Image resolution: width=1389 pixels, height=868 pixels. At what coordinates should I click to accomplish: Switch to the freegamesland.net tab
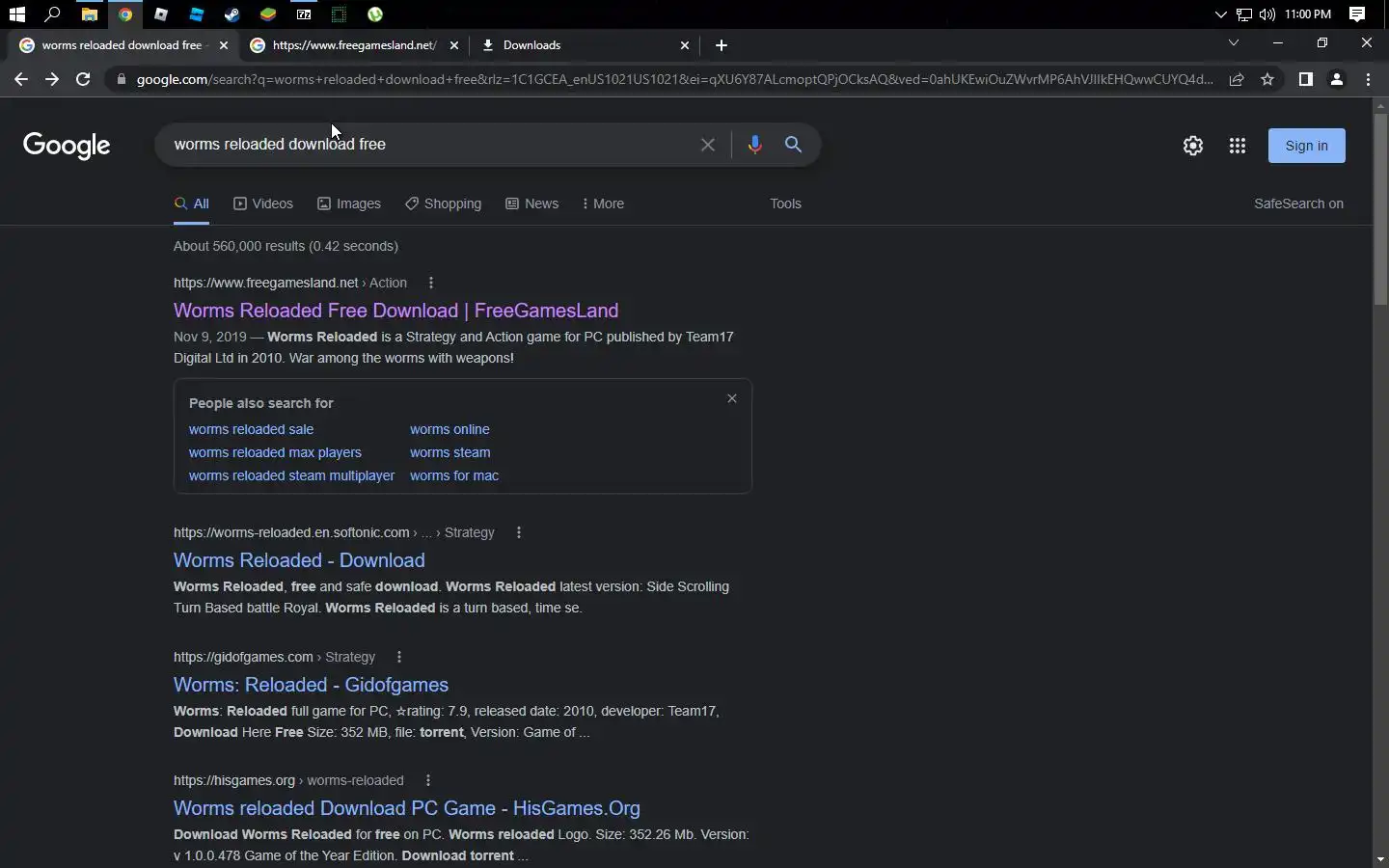pos(353,45)
